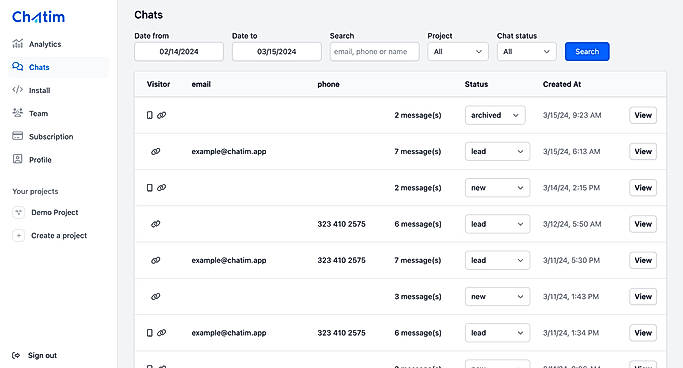Click the Demo Project icon
Viewport: 683px width, 368px height.
coord(18,212)
